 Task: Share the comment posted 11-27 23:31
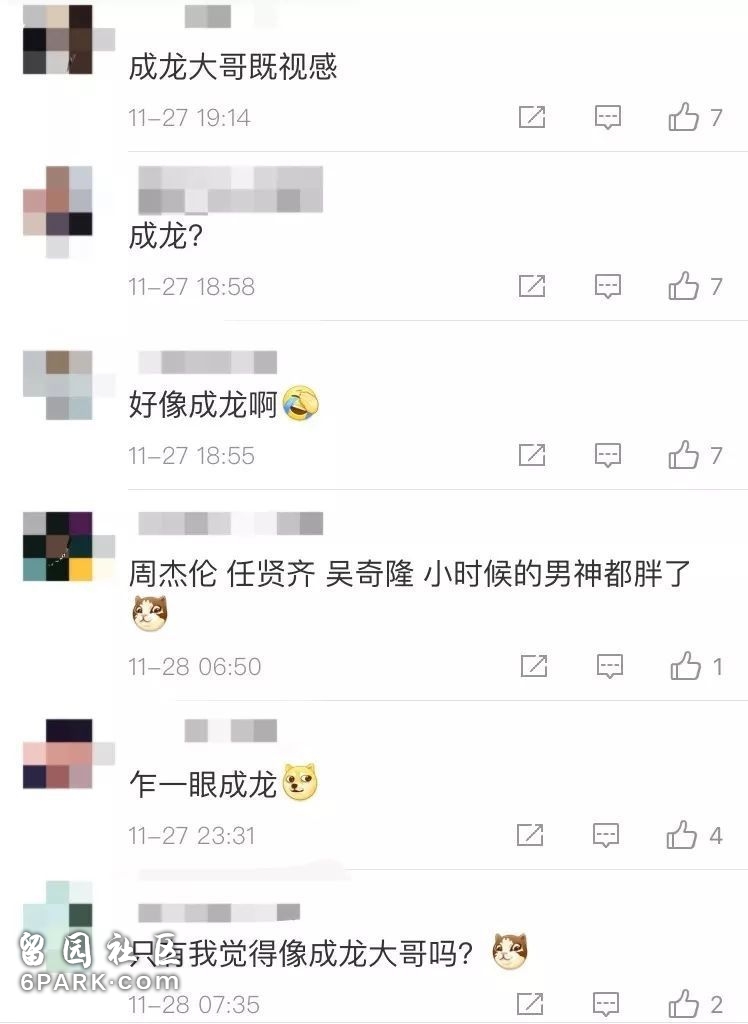(x=530, y=835)
